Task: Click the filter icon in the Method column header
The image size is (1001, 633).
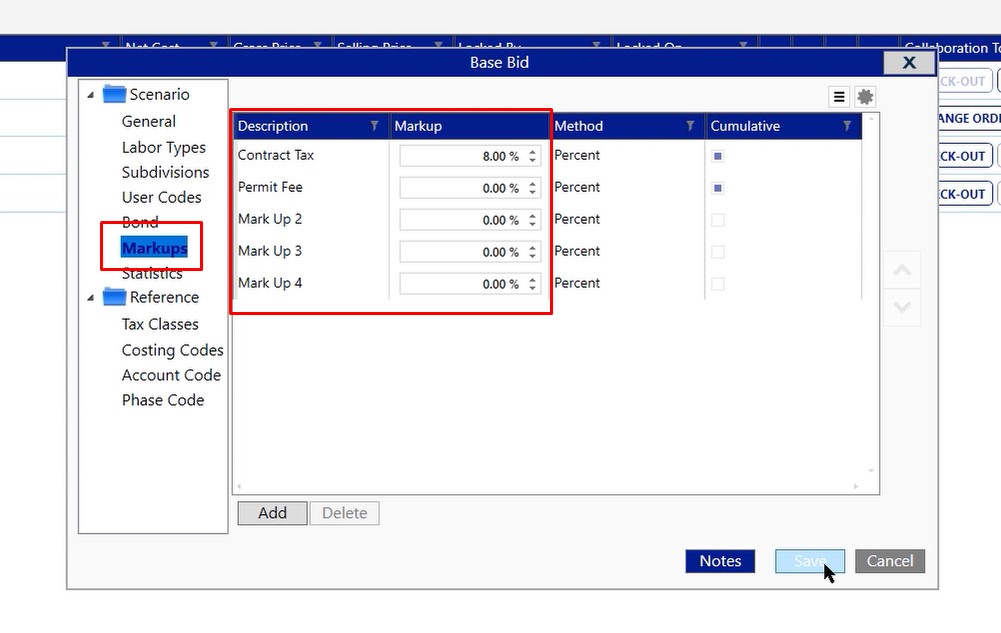Action: (x=690, y=126)
